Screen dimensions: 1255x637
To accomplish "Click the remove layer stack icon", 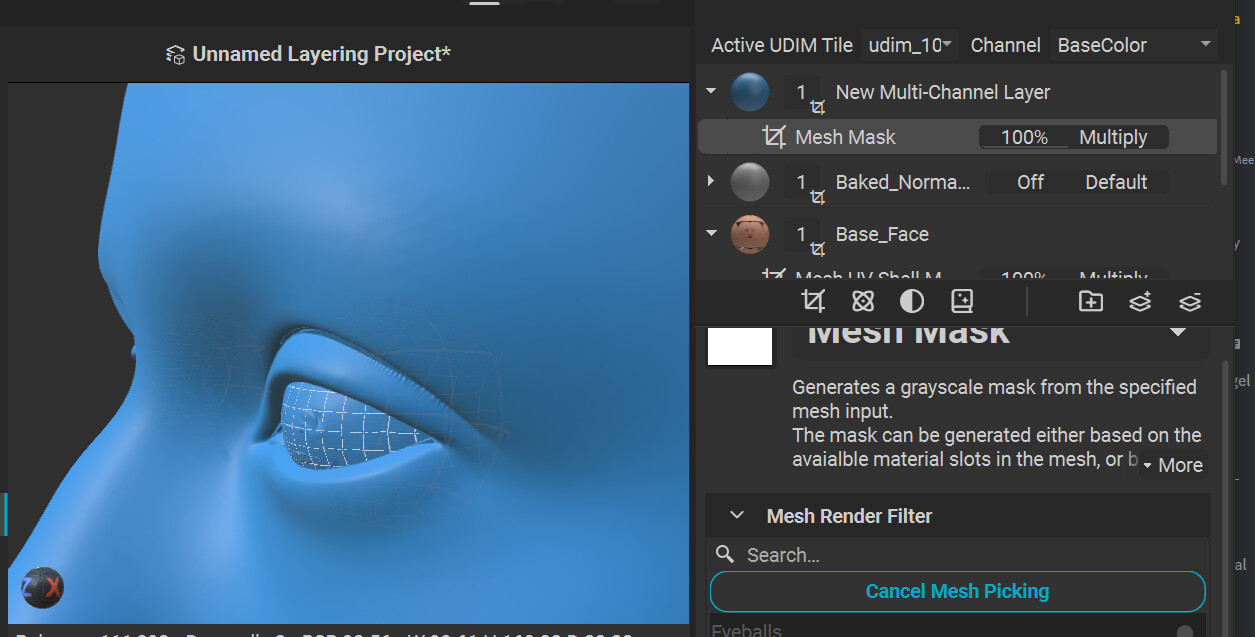I will (1189, 301).
